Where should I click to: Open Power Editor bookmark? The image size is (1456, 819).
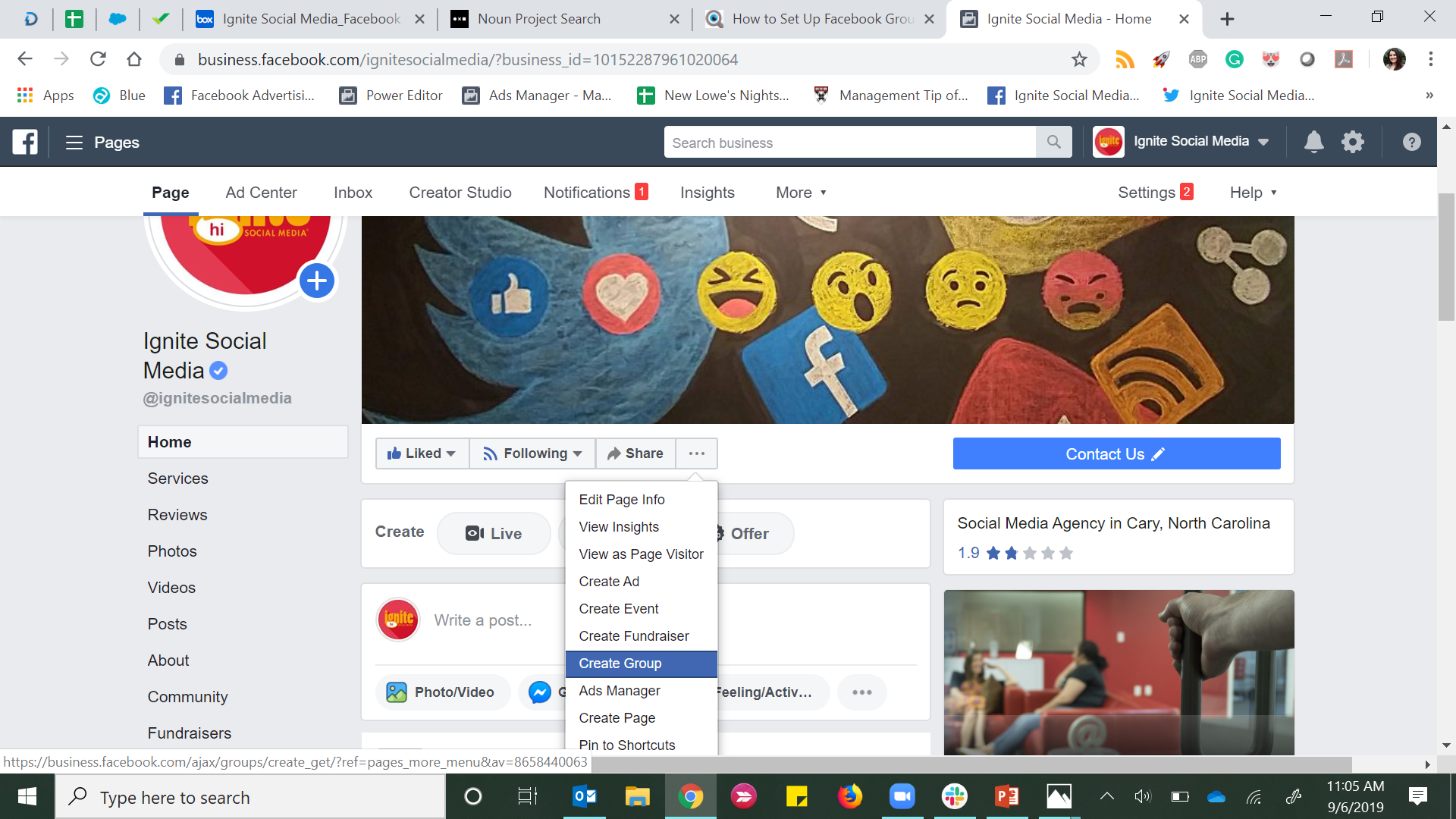(x=391, y=96)
